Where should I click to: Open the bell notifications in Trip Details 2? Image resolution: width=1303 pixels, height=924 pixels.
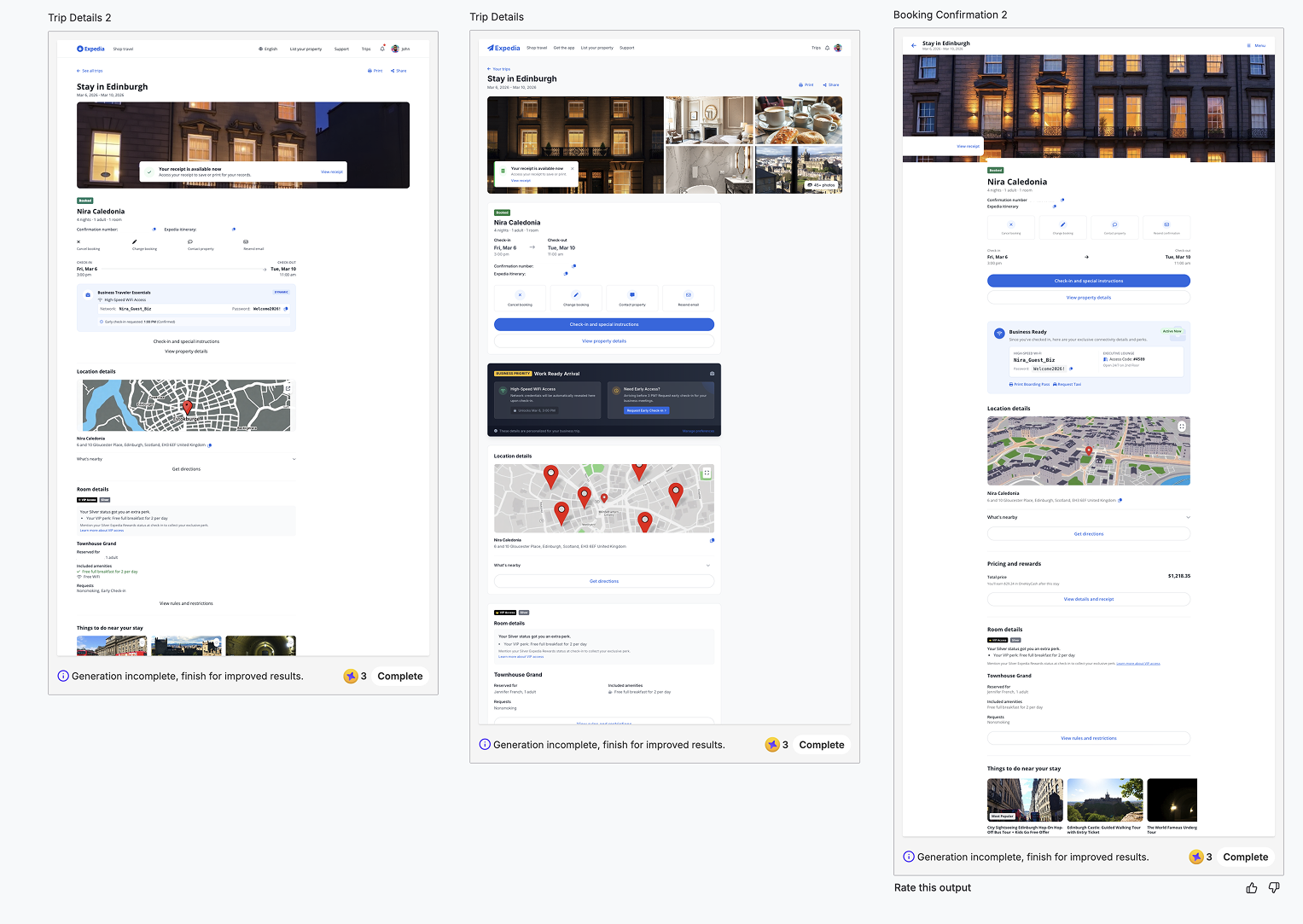(382, 48)
